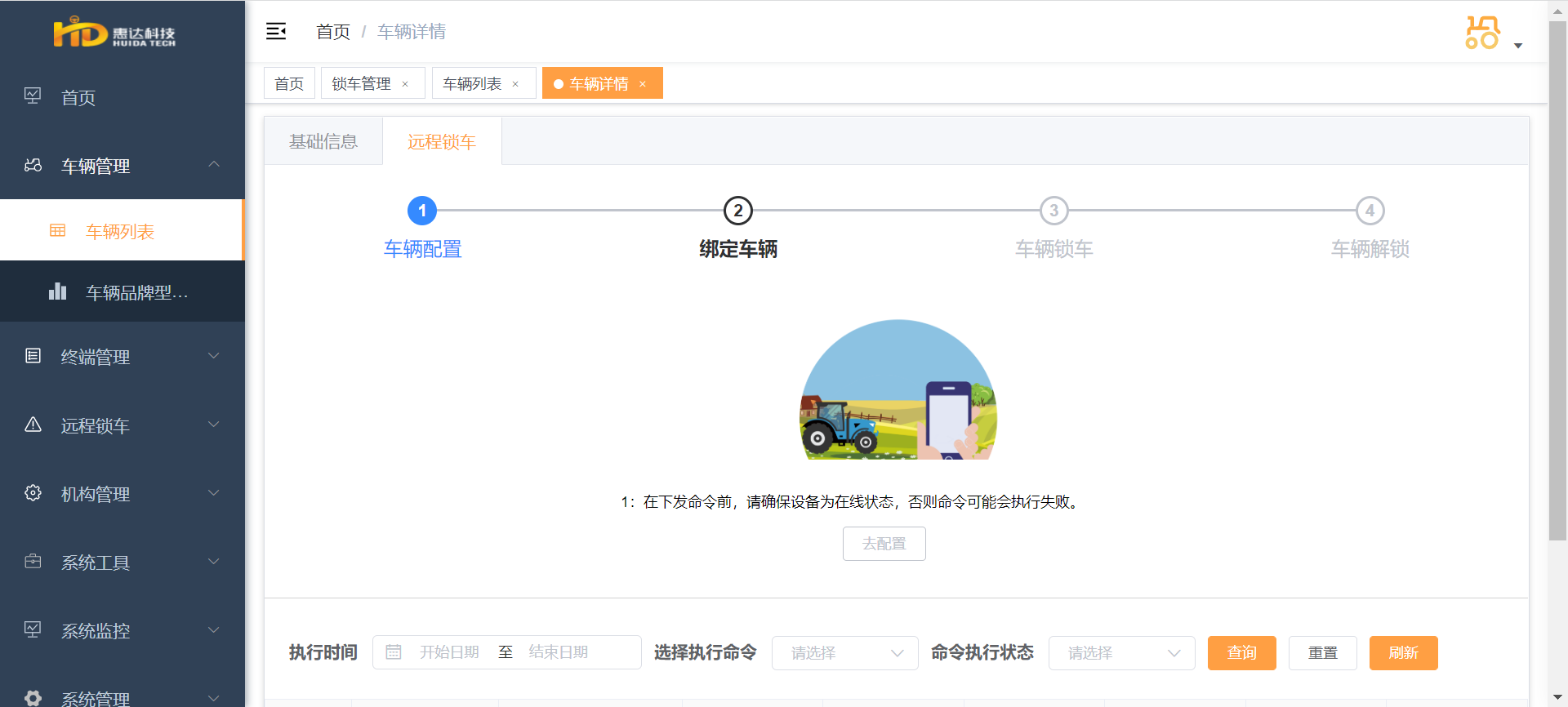Click the 终端管理 list icon
The height and width of the screenshot is (707, 1568).
point(33,355)
